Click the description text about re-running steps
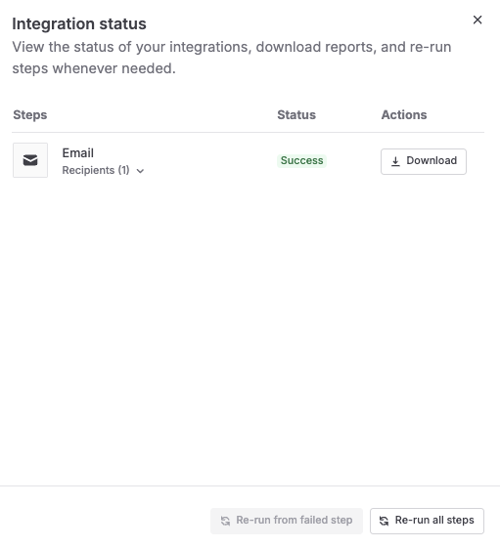The image size is (500, 548). click(232, 58)
